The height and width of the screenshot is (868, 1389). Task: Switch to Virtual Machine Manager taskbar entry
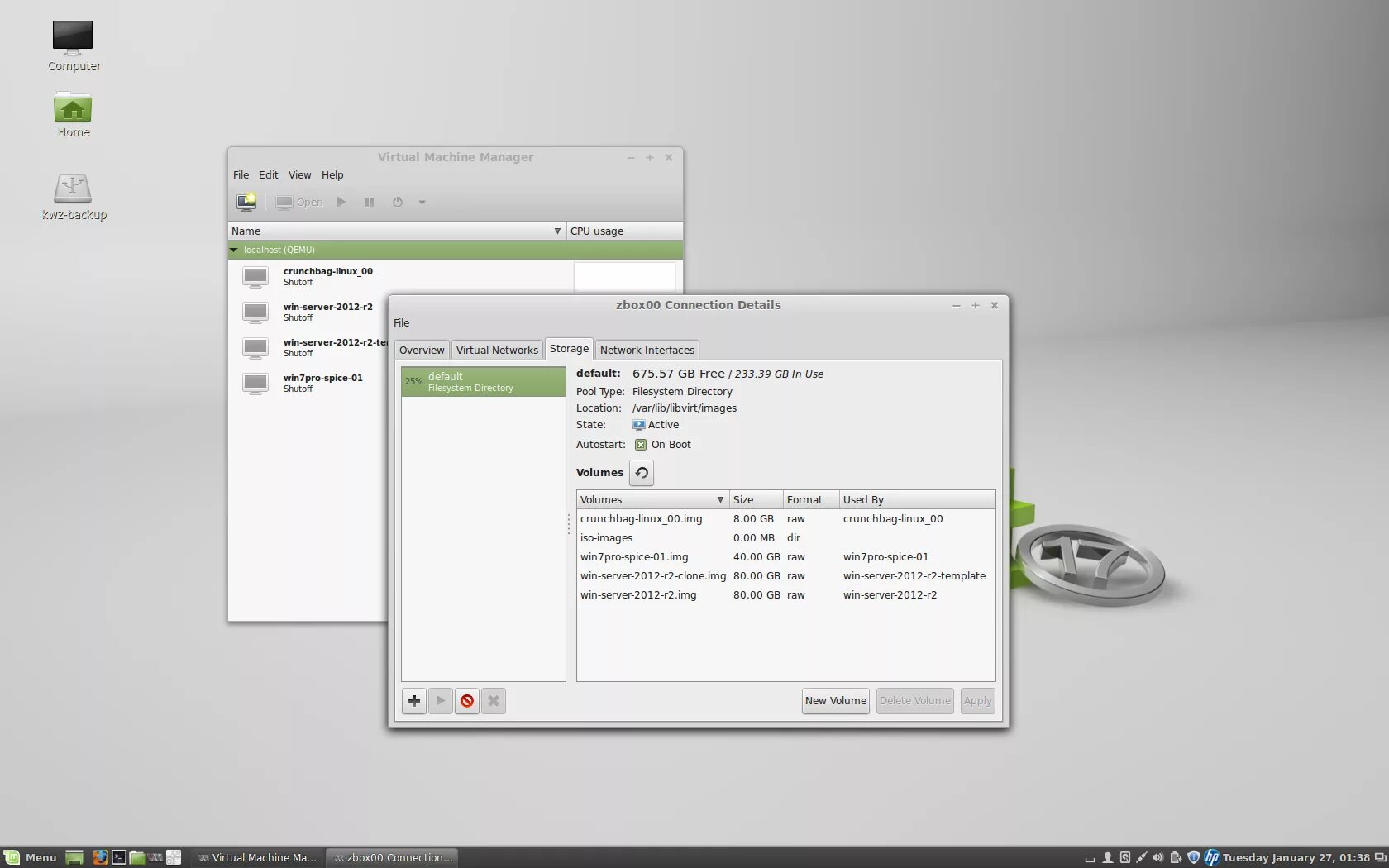[x=257, y=858]
